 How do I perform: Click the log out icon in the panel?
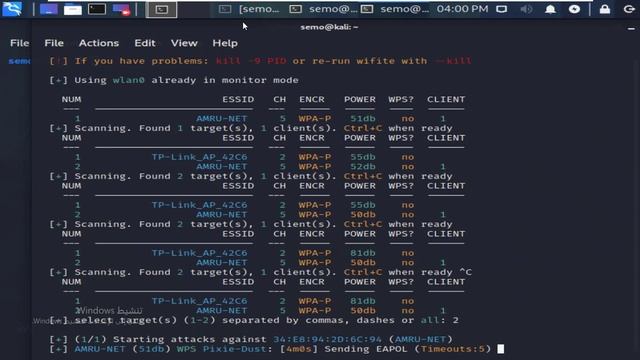coord(629,9)
